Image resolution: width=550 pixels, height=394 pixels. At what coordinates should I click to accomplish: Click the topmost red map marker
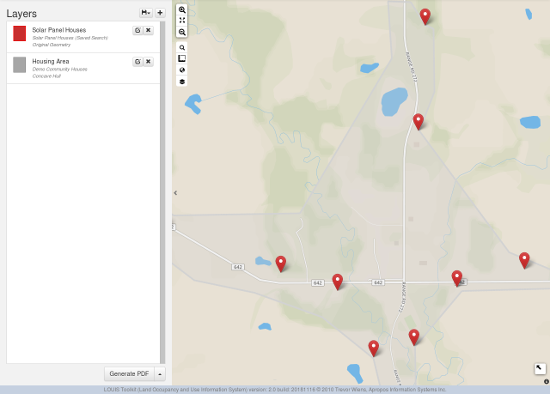point(425,16)
